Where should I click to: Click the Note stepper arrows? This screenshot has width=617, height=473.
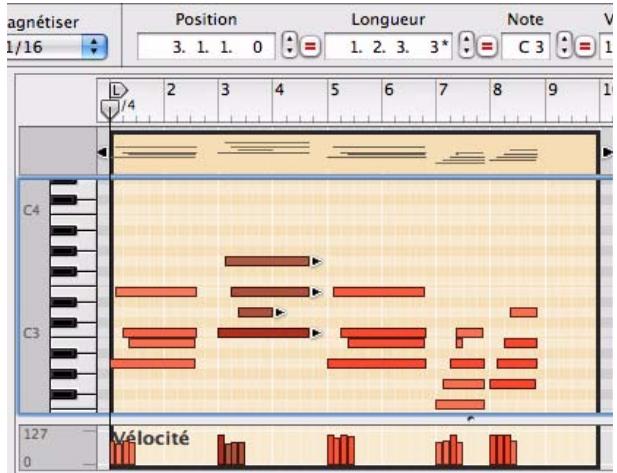click(x=564, y=46)
